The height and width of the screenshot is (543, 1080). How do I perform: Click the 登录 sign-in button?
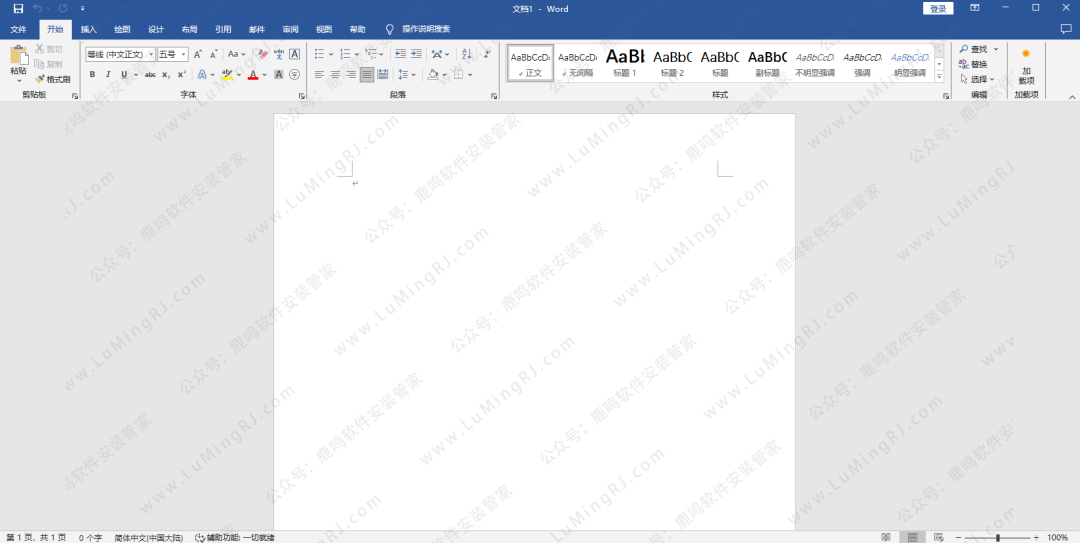point(937,9)
